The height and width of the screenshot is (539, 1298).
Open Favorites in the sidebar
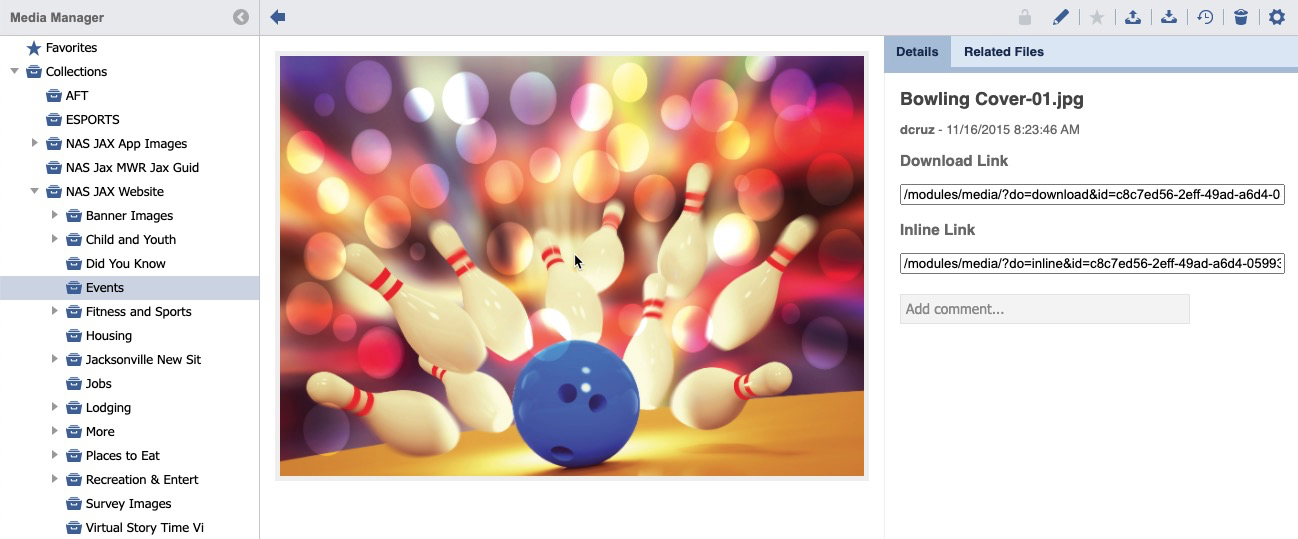point(71,48)
